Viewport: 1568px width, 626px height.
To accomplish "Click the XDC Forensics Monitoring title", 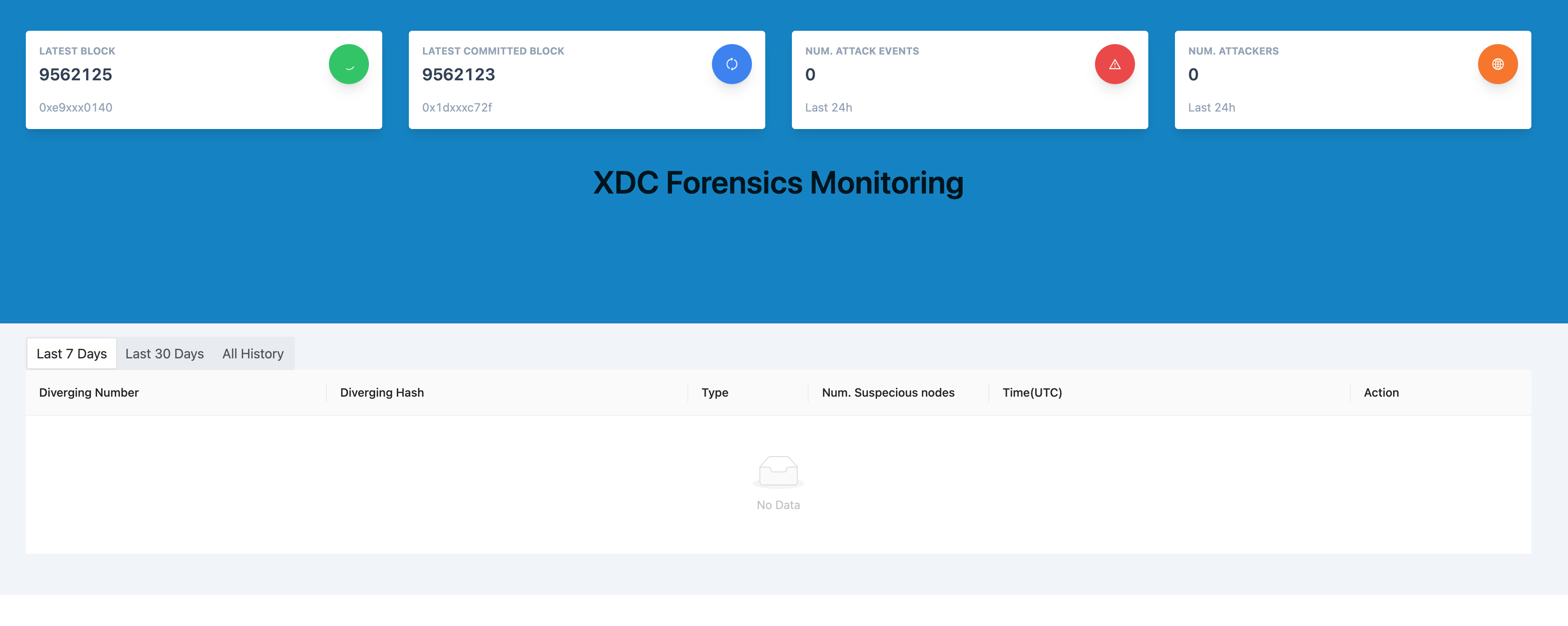I will (778, 182).
